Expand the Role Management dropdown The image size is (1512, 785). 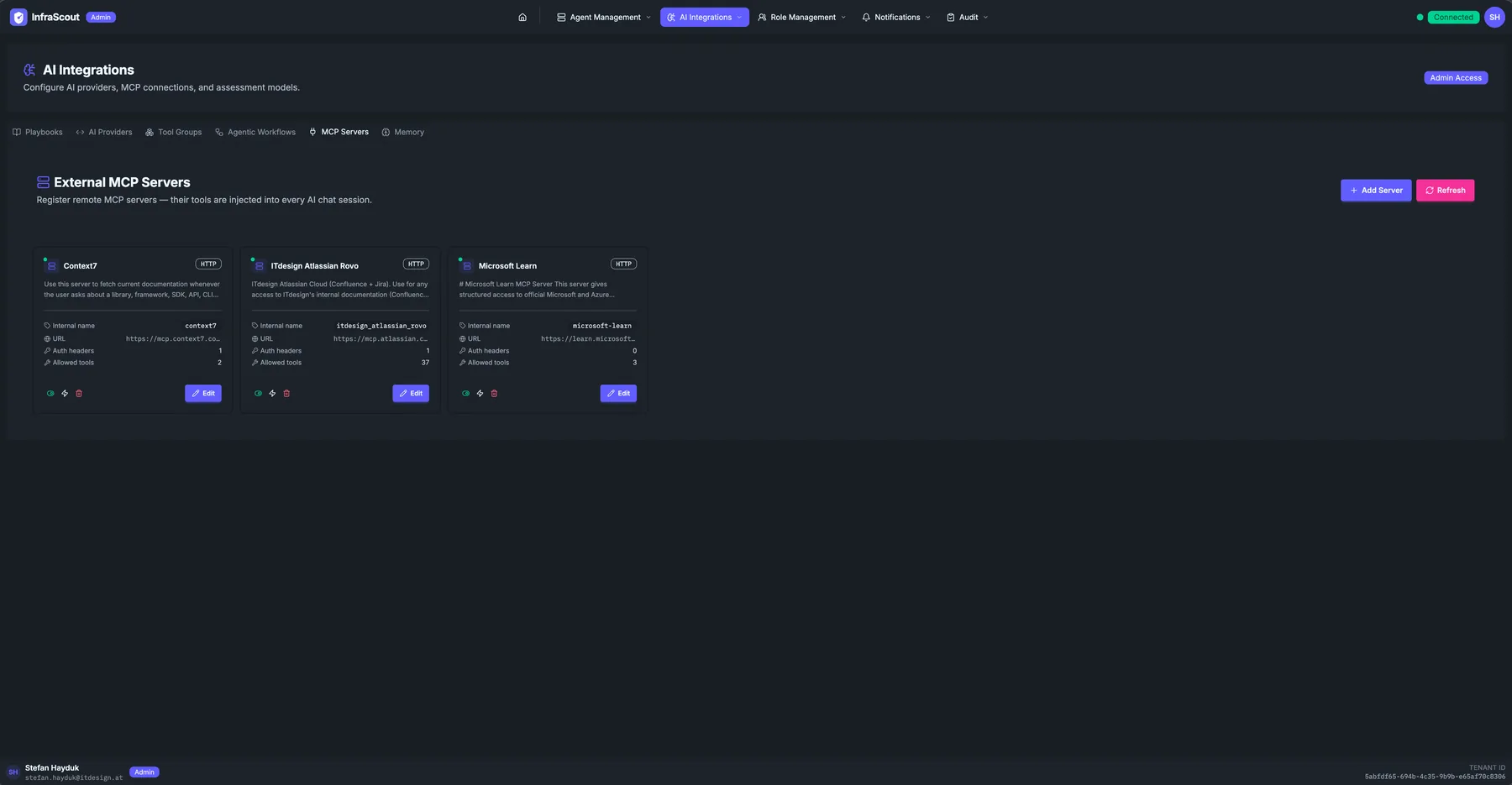pos(802,17)
